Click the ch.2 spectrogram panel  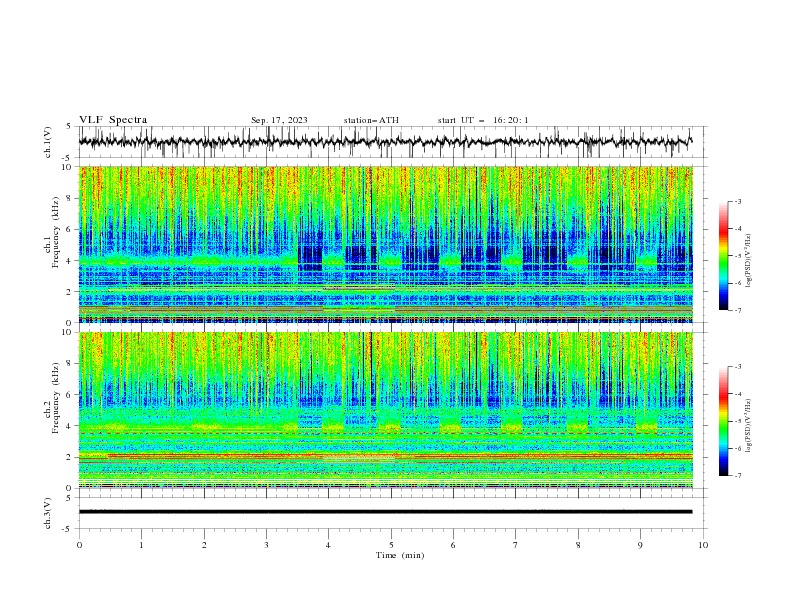[386, 410]
